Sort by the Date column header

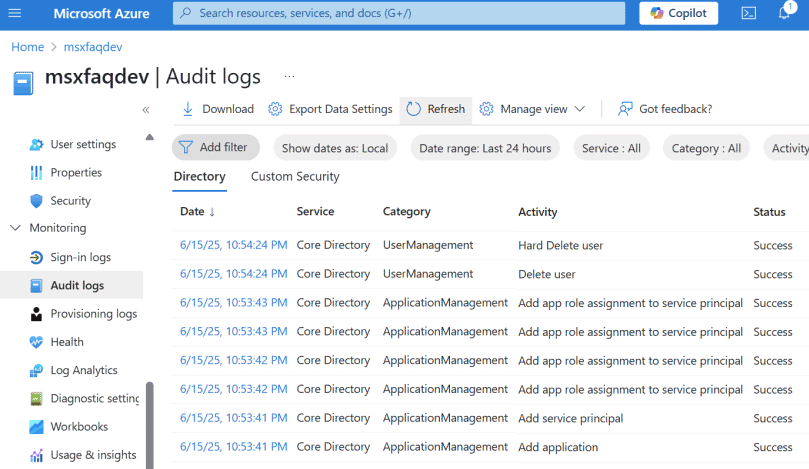pyautogui.click(x=192, y=212)
